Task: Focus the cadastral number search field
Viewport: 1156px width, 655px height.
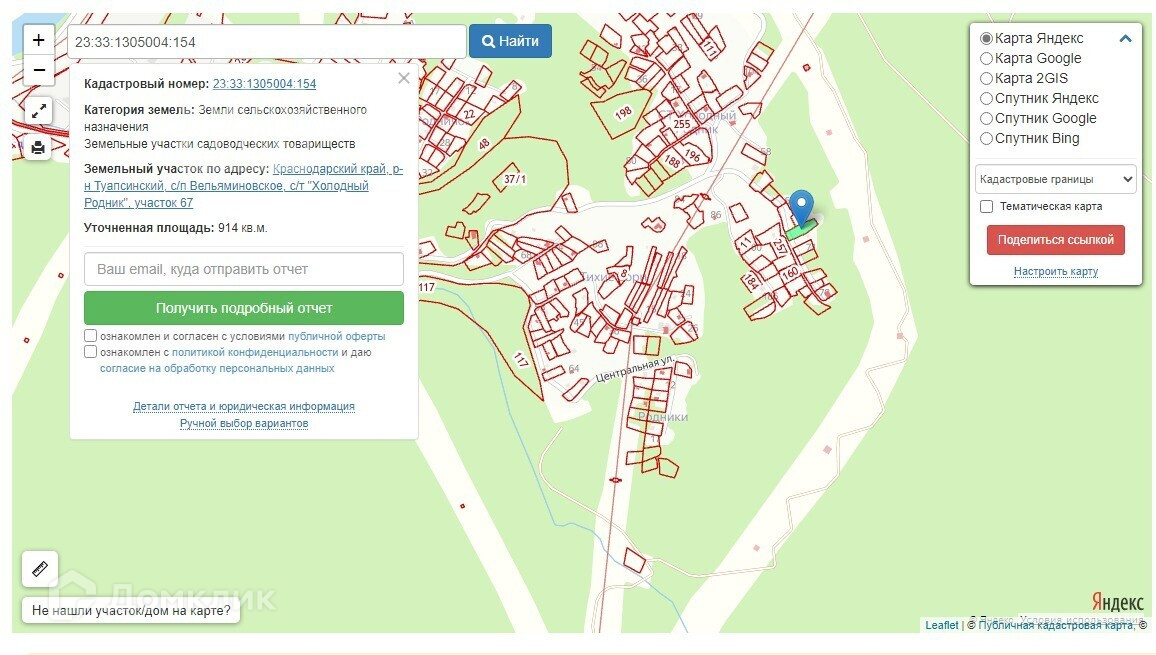Action: click(266, 42)
